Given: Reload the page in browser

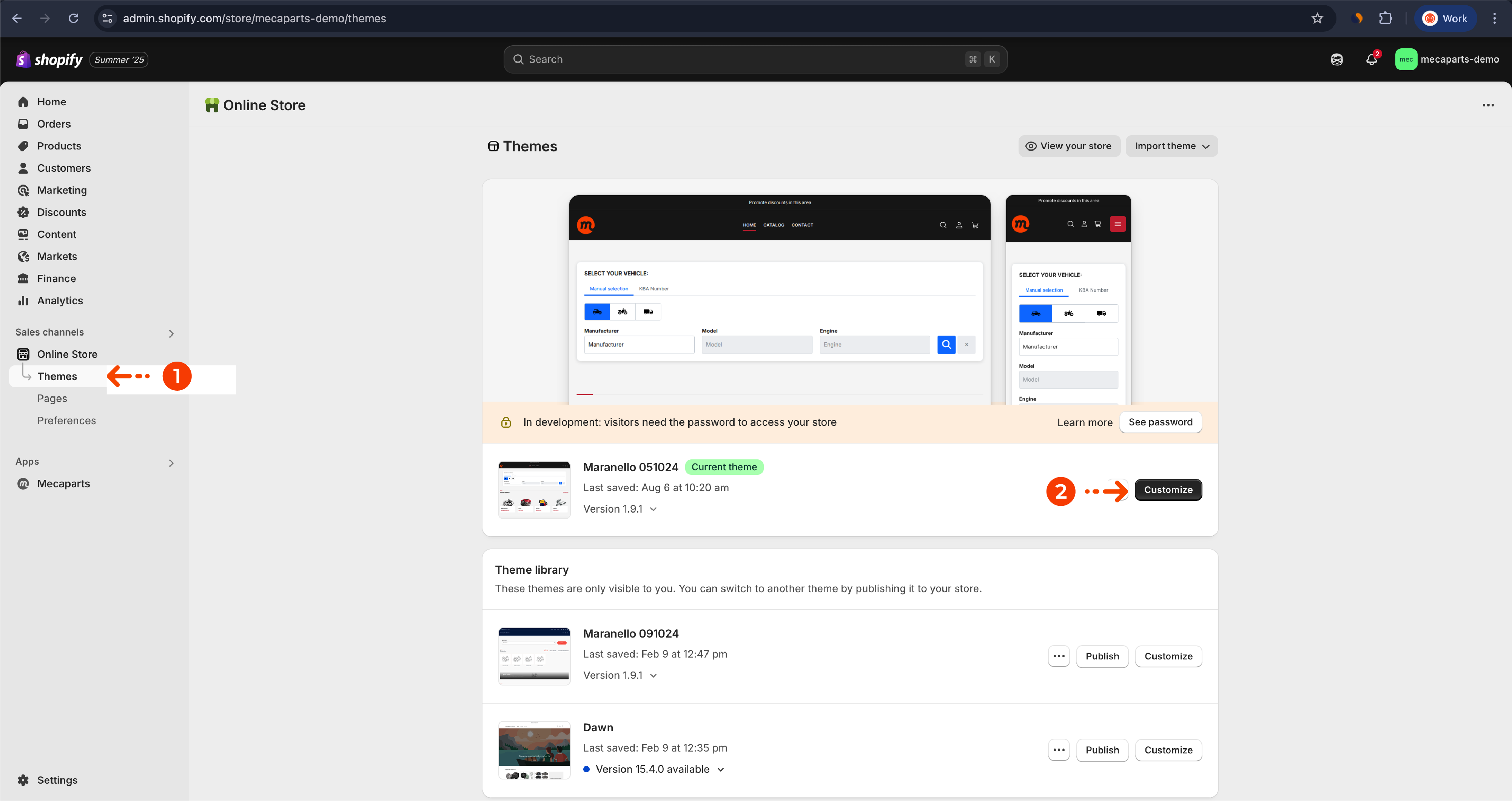Looking at the screenshot, I should pos(73,18).
